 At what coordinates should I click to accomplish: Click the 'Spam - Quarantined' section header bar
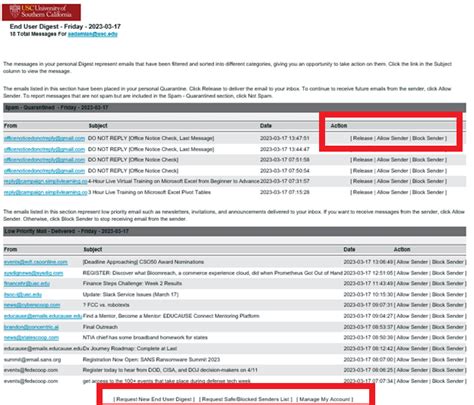pyautogui.click(x=235, y=107)
